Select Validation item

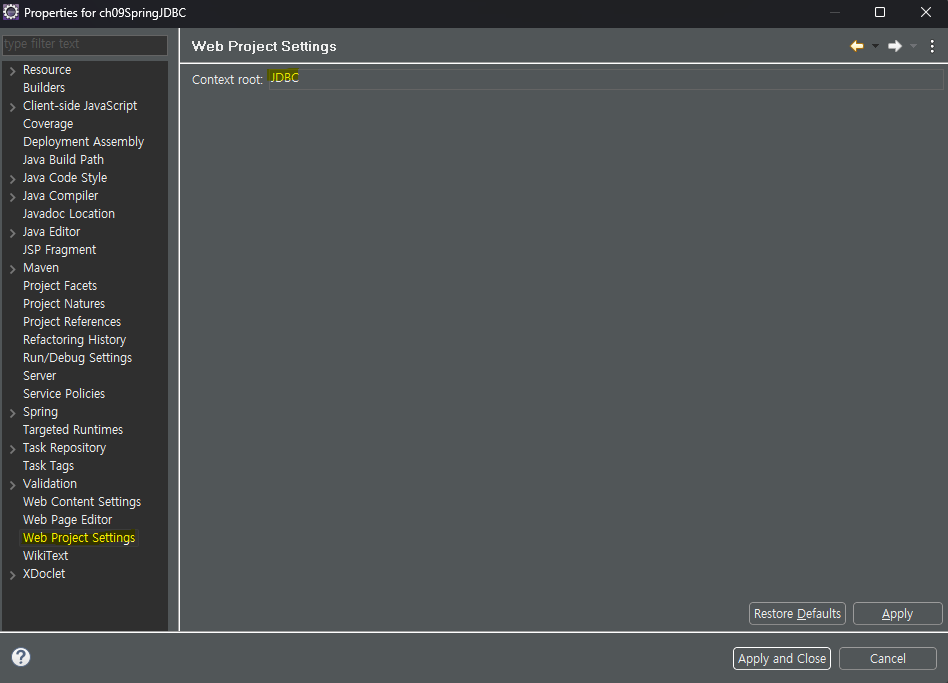[50, 484]
